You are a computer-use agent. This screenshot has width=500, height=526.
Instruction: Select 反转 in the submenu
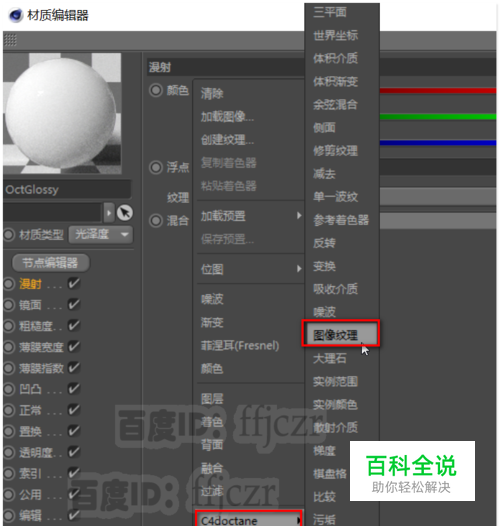[324, 243]
